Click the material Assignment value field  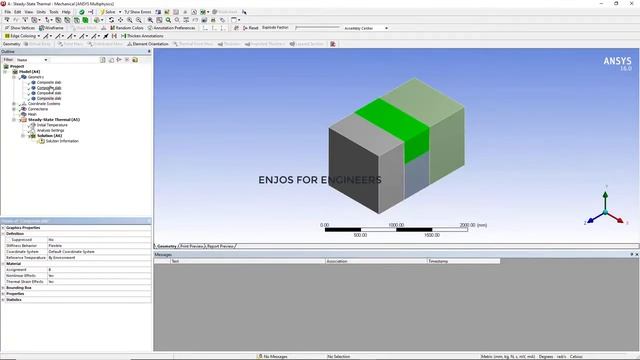(99, 270)
